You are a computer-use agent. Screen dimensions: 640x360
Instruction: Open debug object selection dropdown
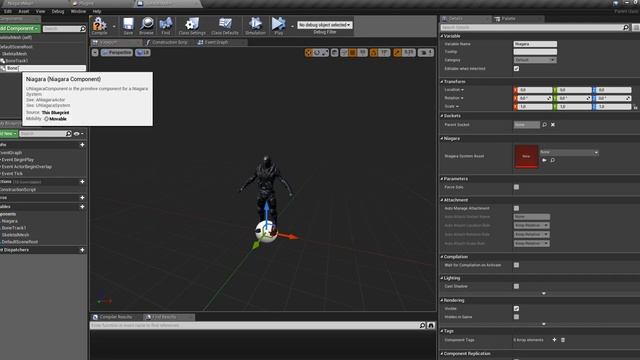(324, 25)
